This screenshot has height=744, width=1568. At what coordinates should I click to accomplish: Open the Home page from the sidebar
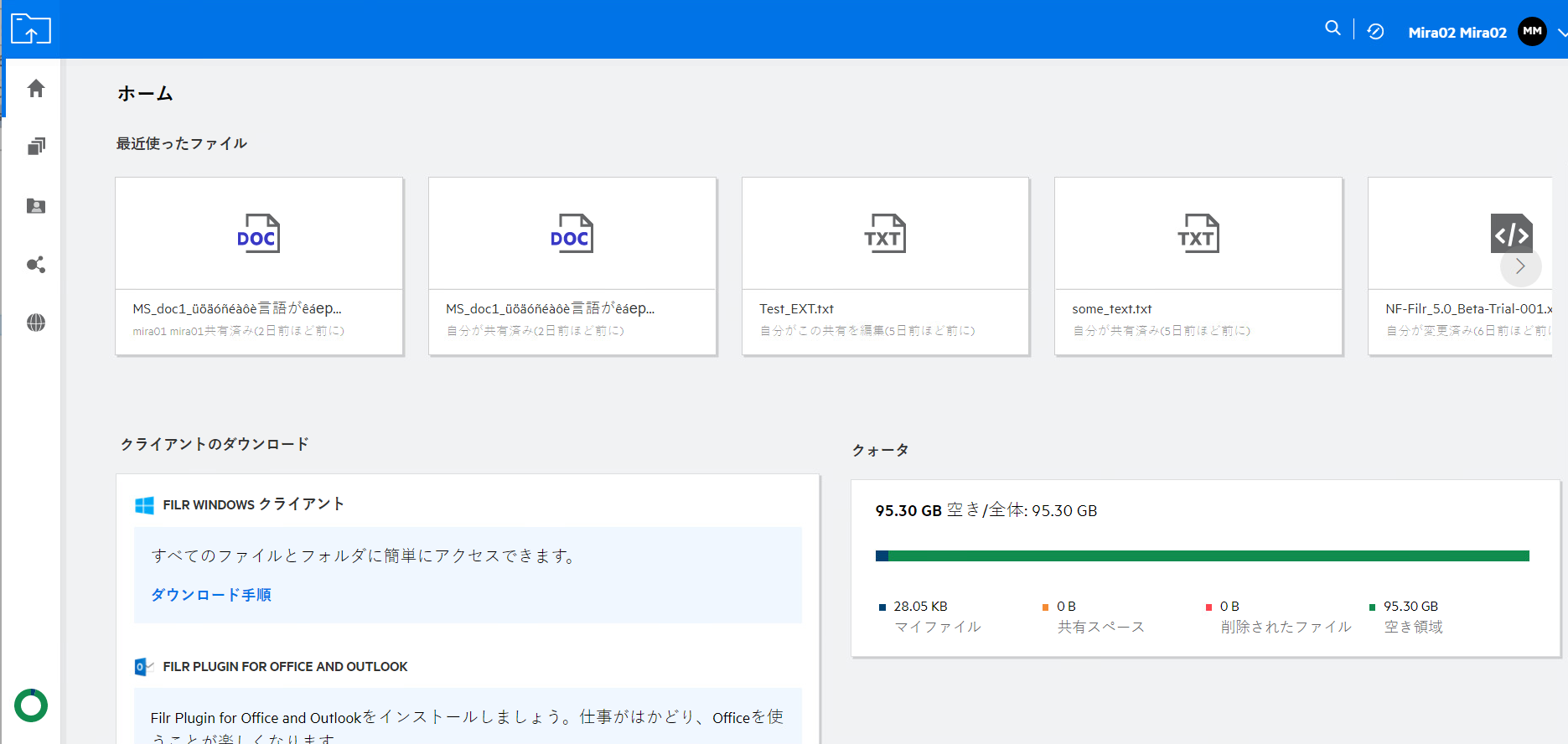[35, 89]
